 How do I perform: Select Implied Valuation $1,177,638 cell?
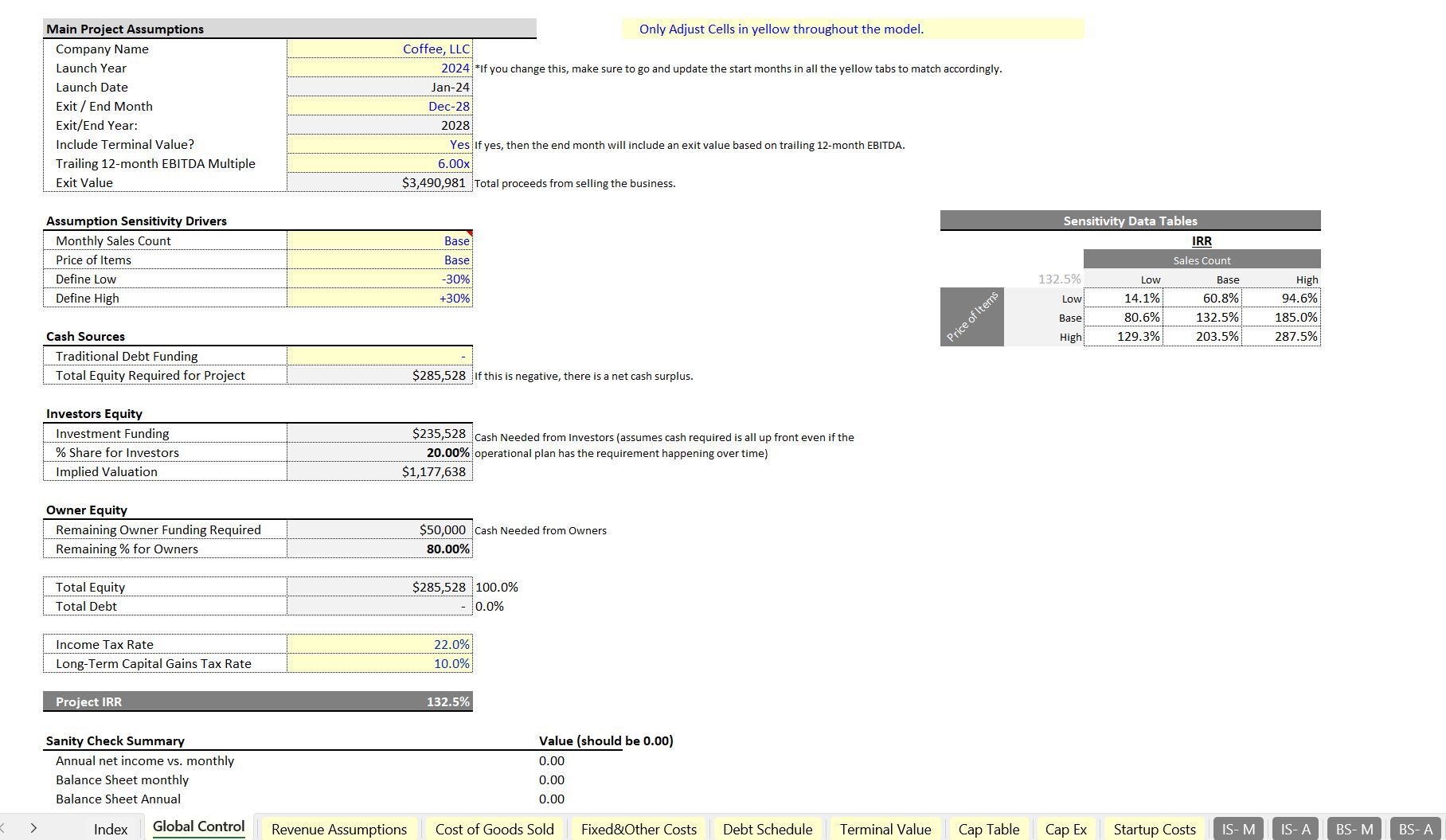(x=379, y=471)
